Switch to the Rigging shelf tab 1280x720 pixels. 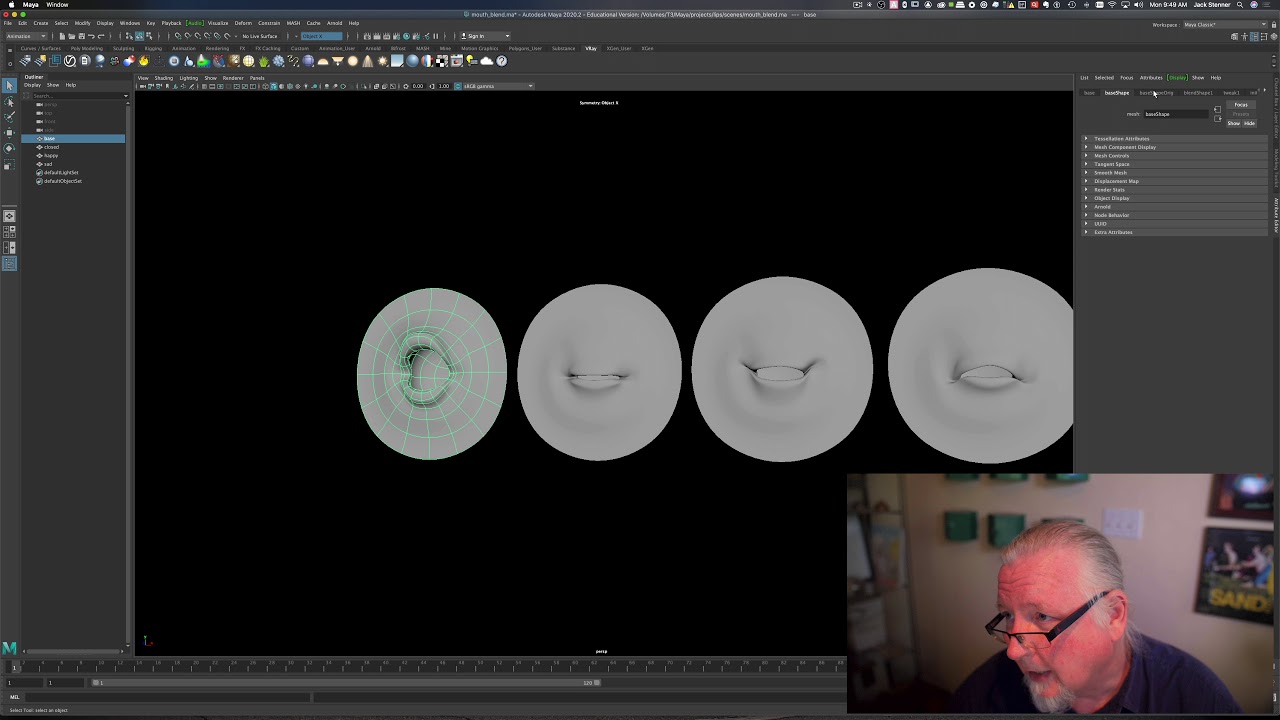point(153,48)
